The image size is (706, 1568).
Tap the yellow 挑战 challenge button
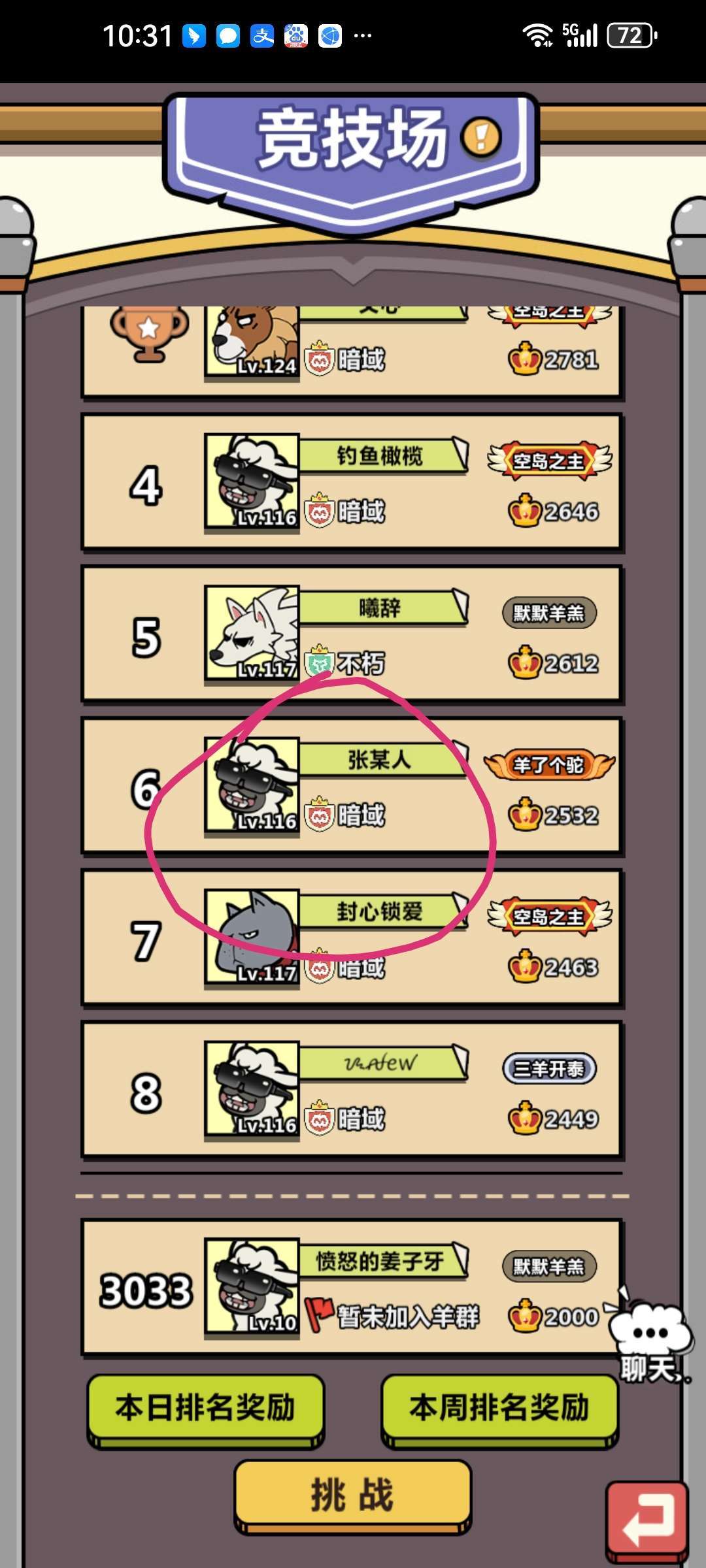pyautogui.click(x=353, y=1496)
